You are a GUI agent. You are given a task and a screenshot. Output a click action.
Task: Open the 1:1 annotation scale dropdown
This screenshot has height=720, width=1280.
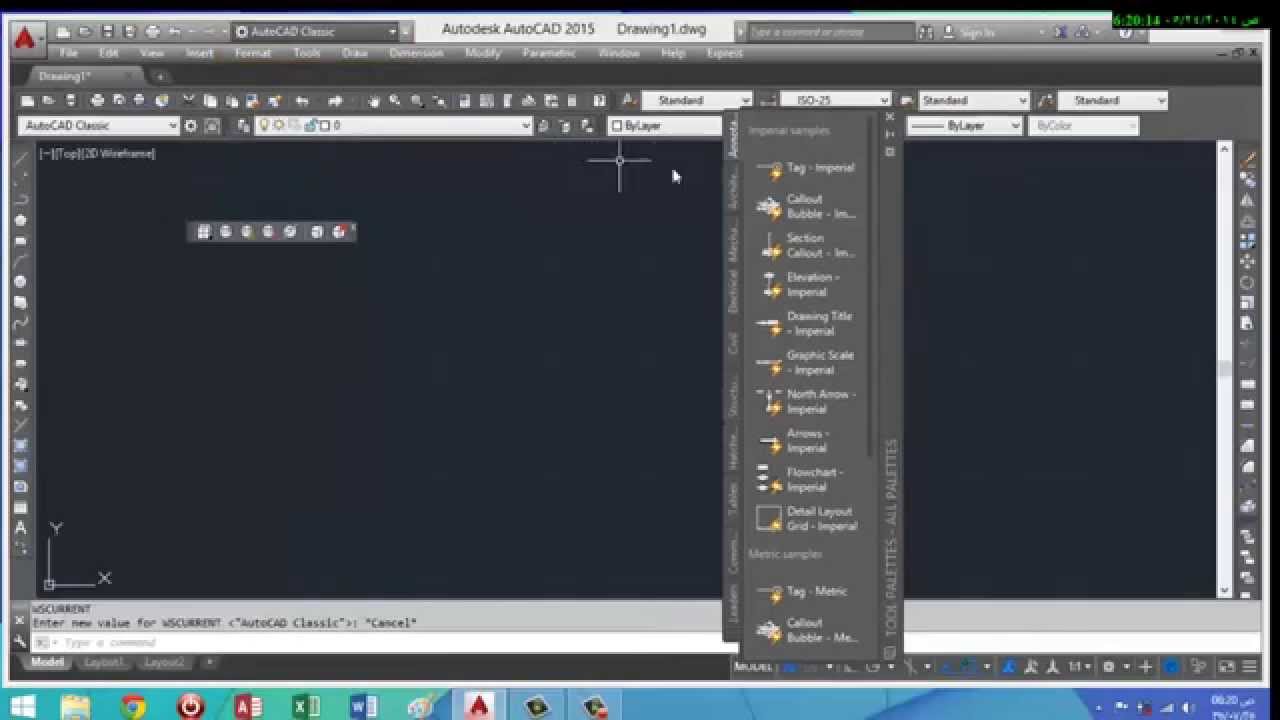tap(1079, 666)
